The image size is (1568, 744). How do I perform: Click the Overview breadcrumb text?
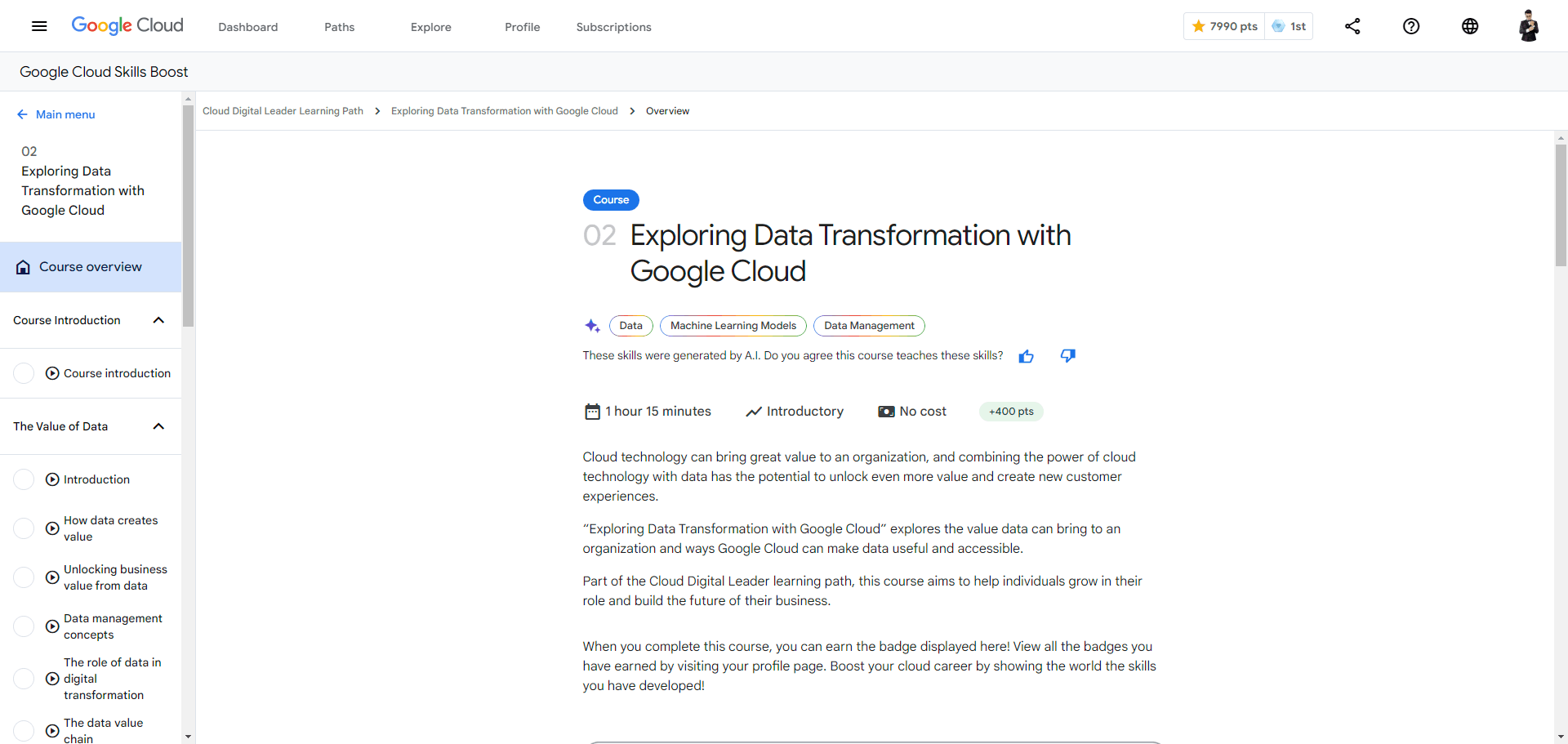tap(668, 111)
